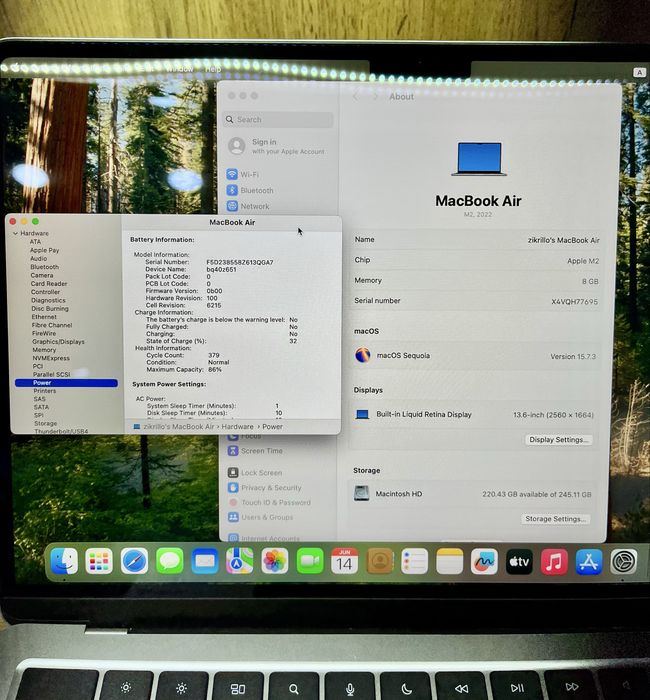Open System Settings icon in the Dock
Image resolution: width=650 pixels, height=700 pixels.
pos(624,562)
